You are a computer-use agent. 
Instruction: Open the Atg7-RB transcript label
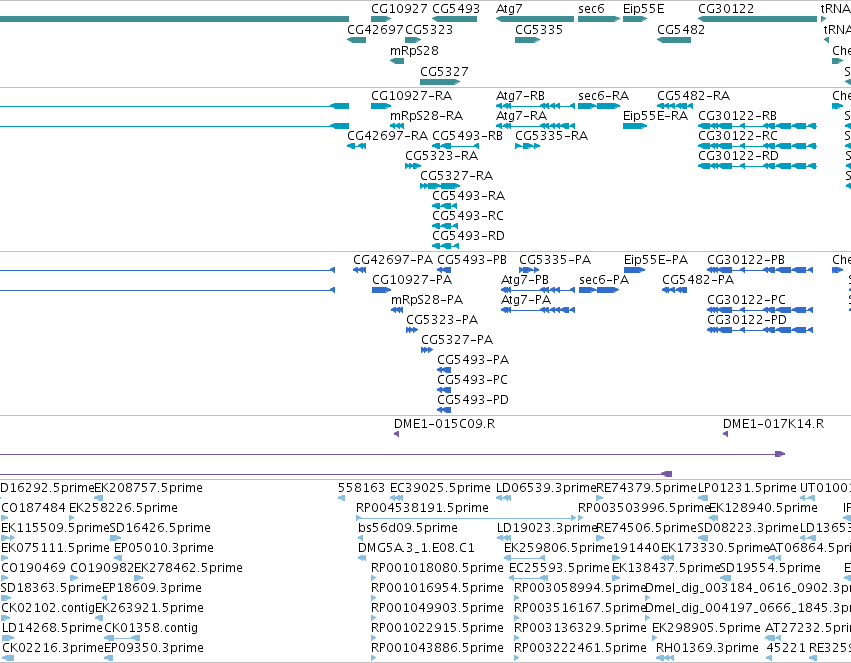click(520, 96)
